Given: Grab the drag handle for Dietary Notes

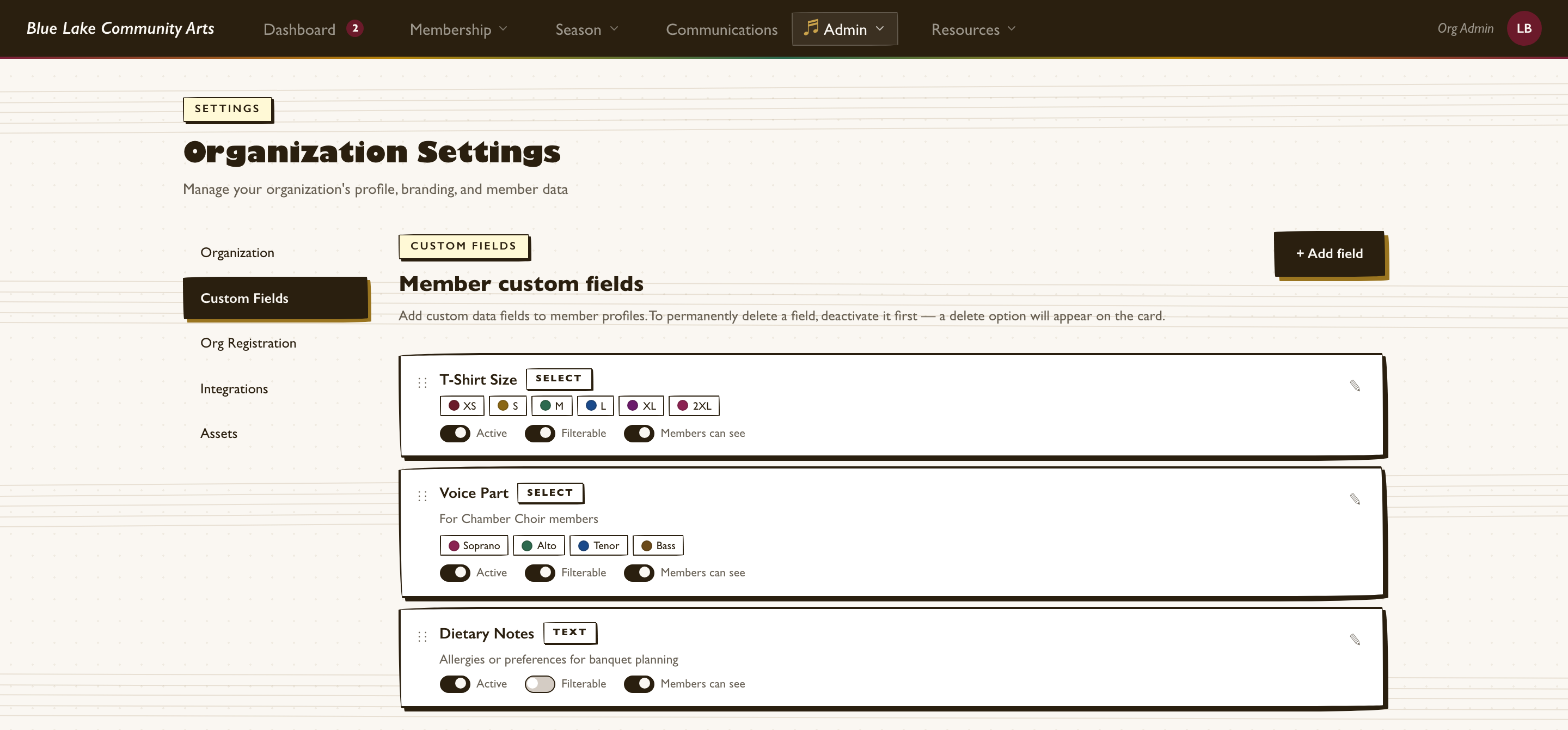Looking at the screenshot, I should coord(422,637).
